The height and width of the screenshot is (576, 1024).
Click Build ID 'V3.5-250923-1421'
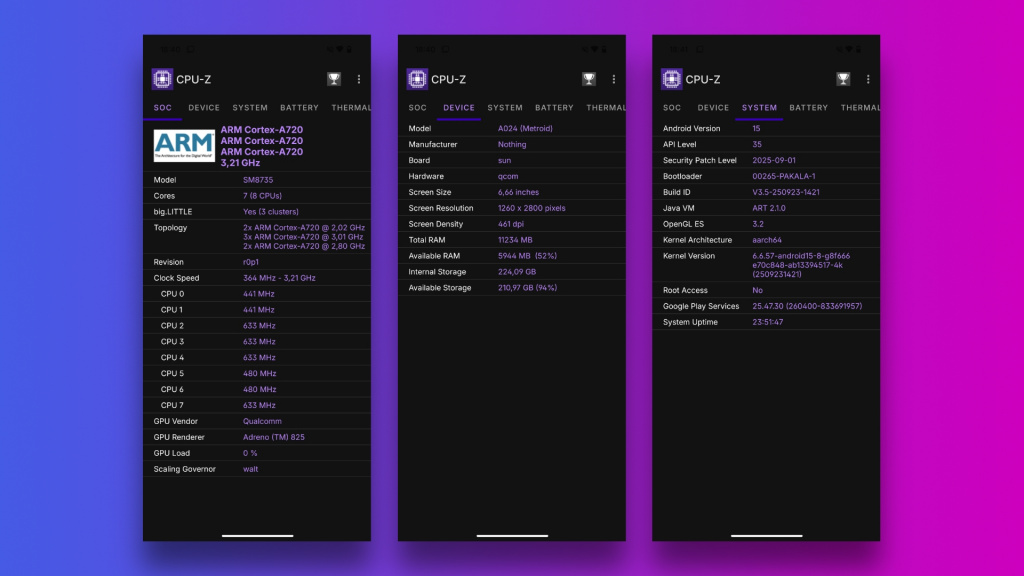click(786, 192)
